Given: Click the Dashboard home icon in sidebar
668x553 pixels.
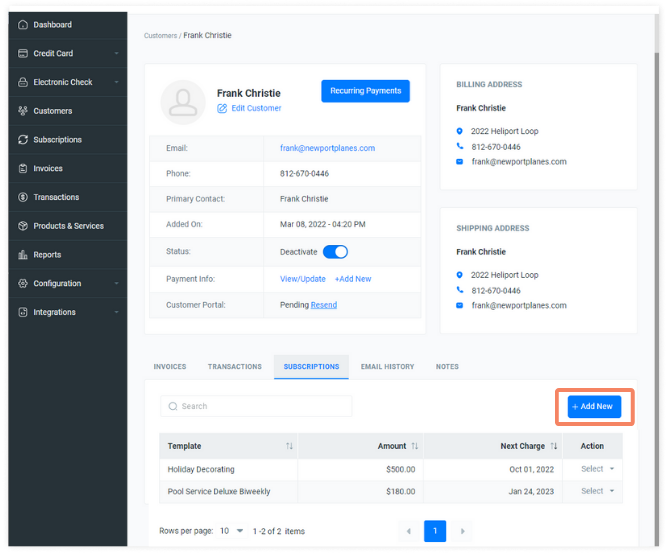Looking at the screenshot, I should point(23,25).
